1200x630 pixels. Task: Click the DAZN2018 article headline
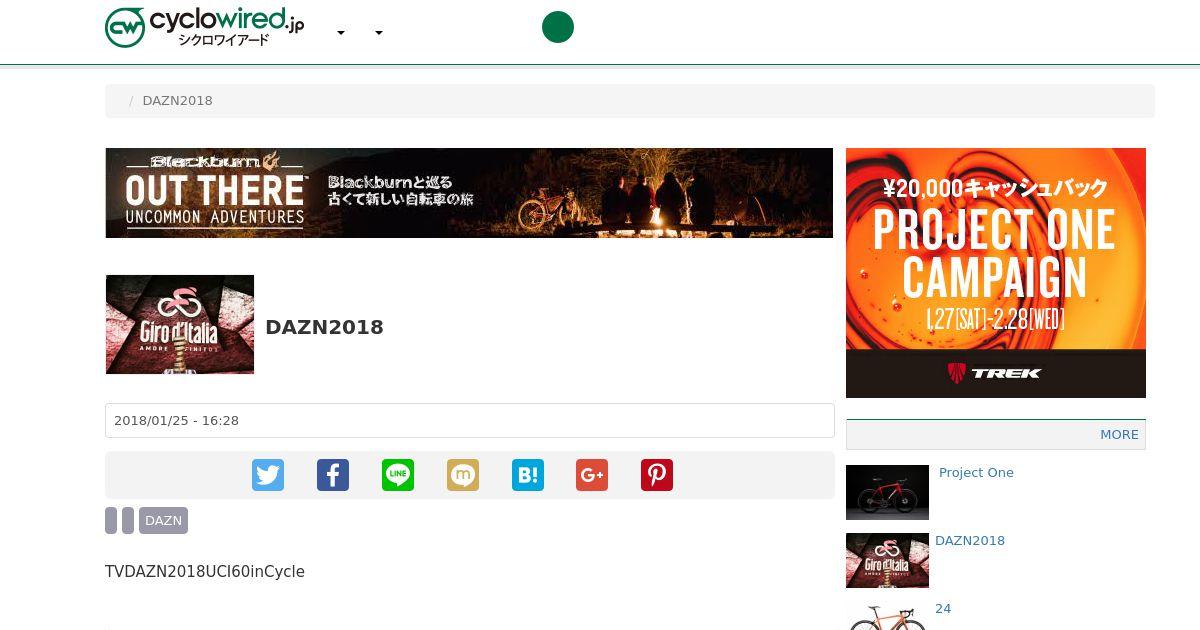click(x=325, y=327)
